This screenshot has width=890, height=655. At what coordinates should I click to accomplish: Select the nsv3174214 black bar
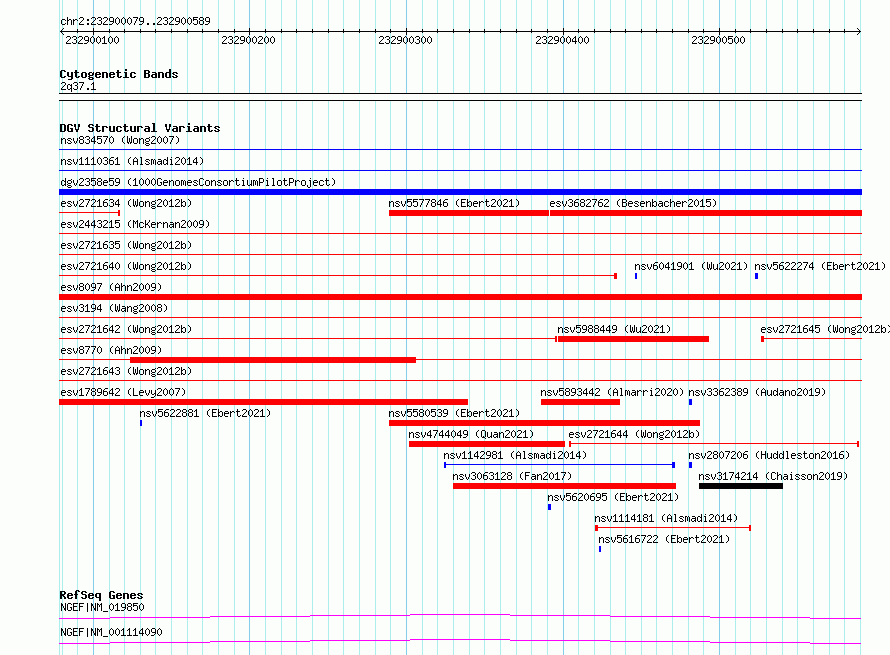click(741, 486)
